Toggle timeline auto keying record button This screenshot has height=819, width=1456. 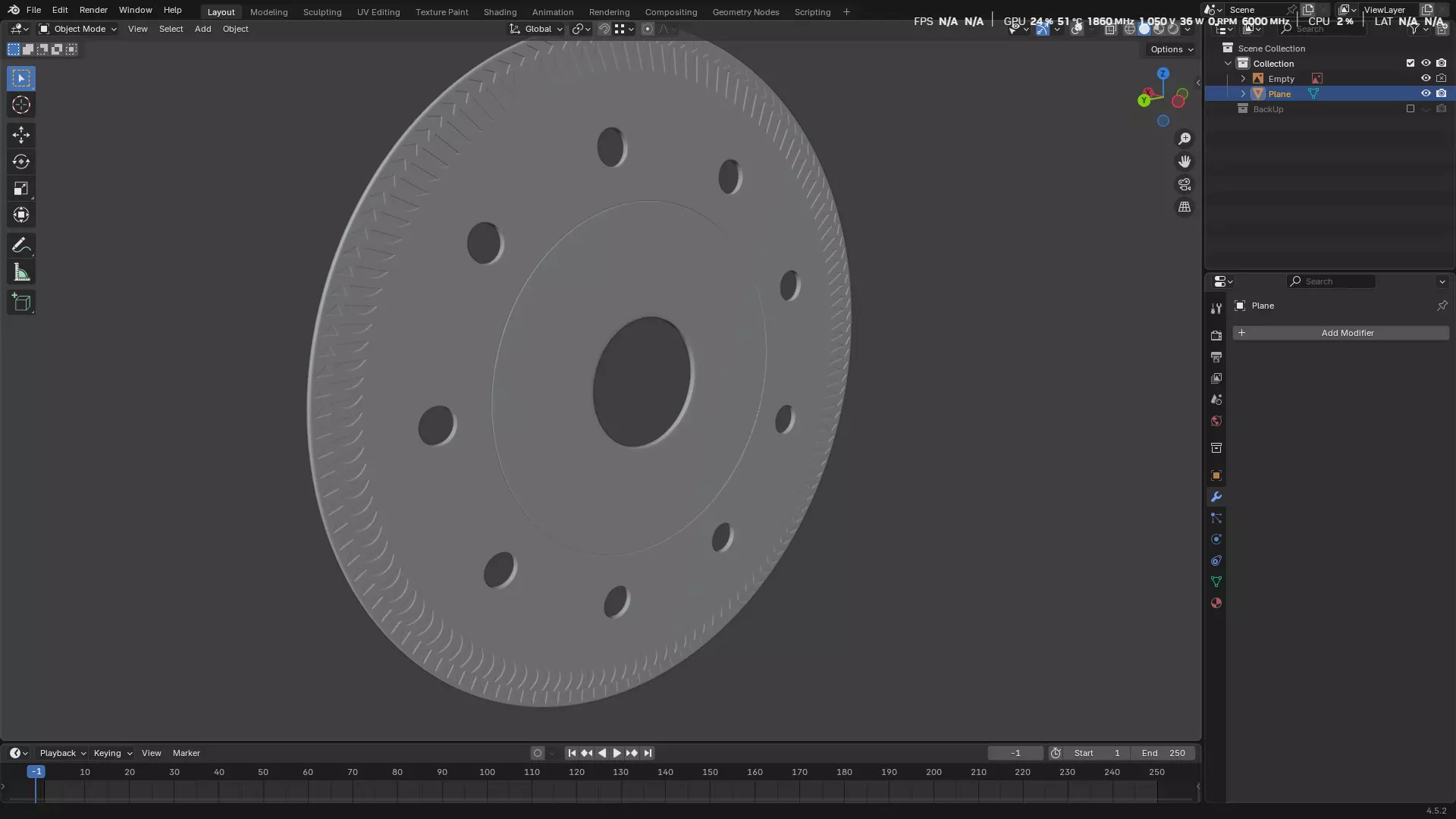[x=538, y=753]
